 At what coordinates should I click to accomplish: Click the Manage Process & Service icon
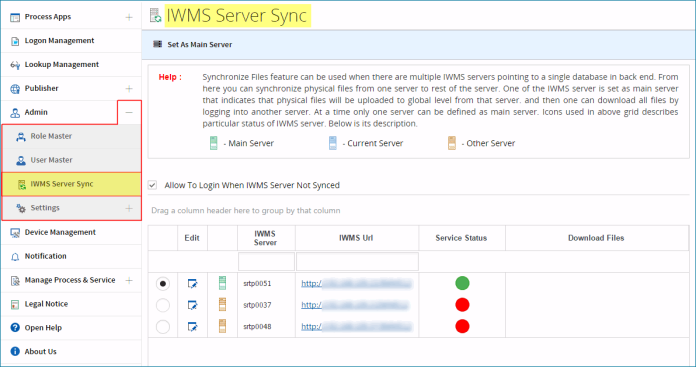tap(15, 280)
